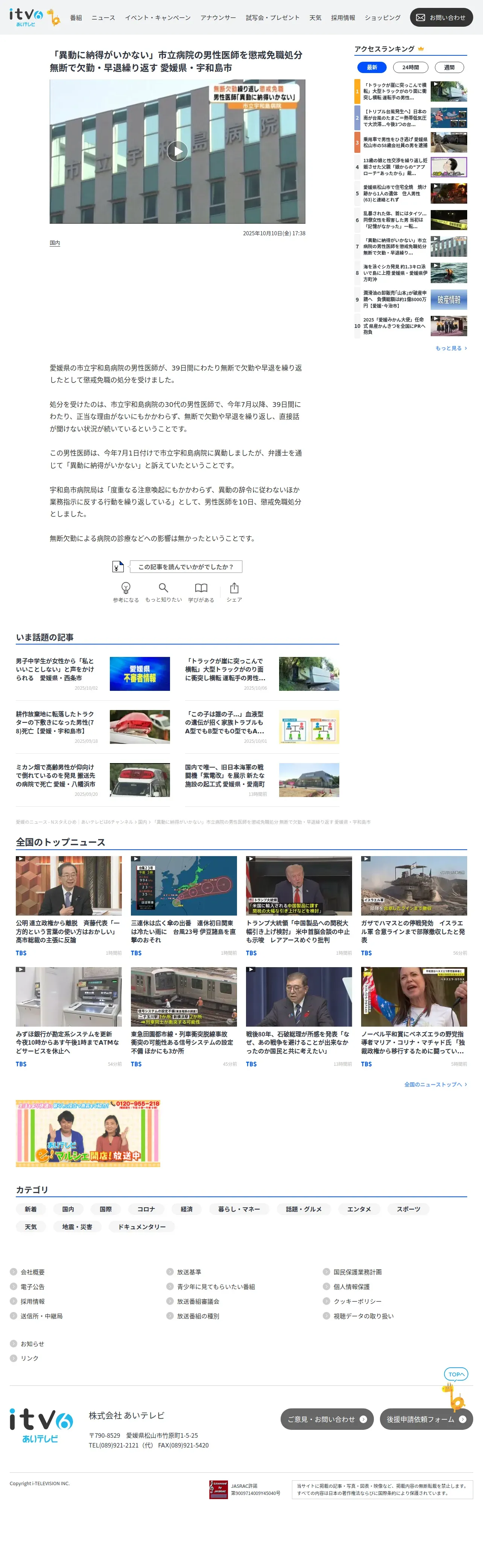This screenshot has height=1568, width=483.
Task: Click the 国内 tag under the video
Action: [x=55, y=243]
